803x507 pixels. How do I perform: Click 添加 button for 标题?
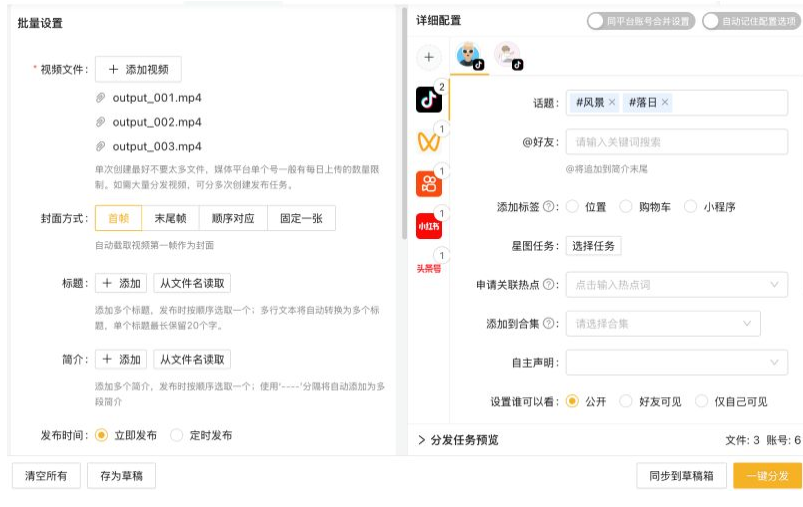(121, 283)
